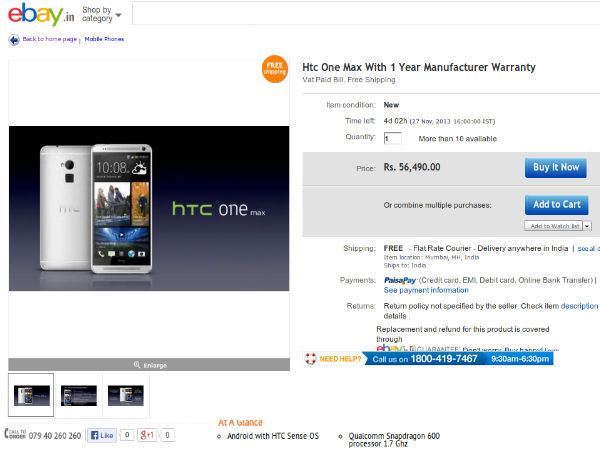Click the Time left '4d 02h' value

(395, 121)
